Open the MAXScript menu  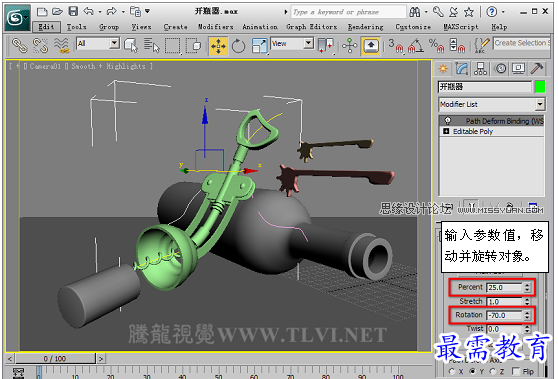tap(460, 27)
